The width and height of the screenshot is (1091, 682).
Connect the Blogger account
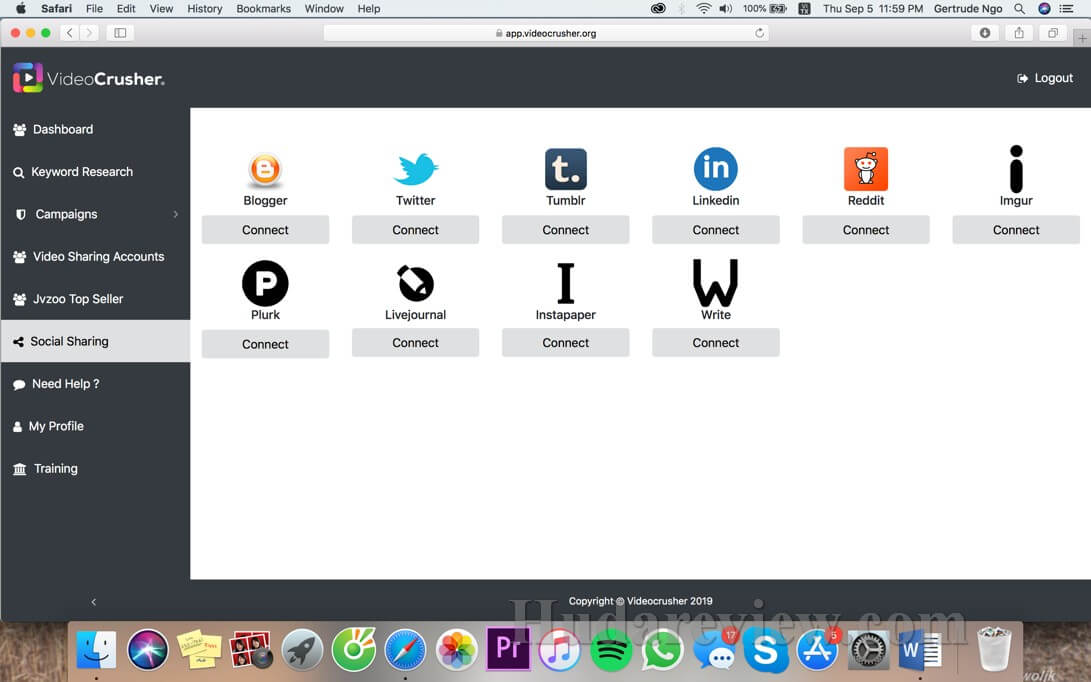265,230
